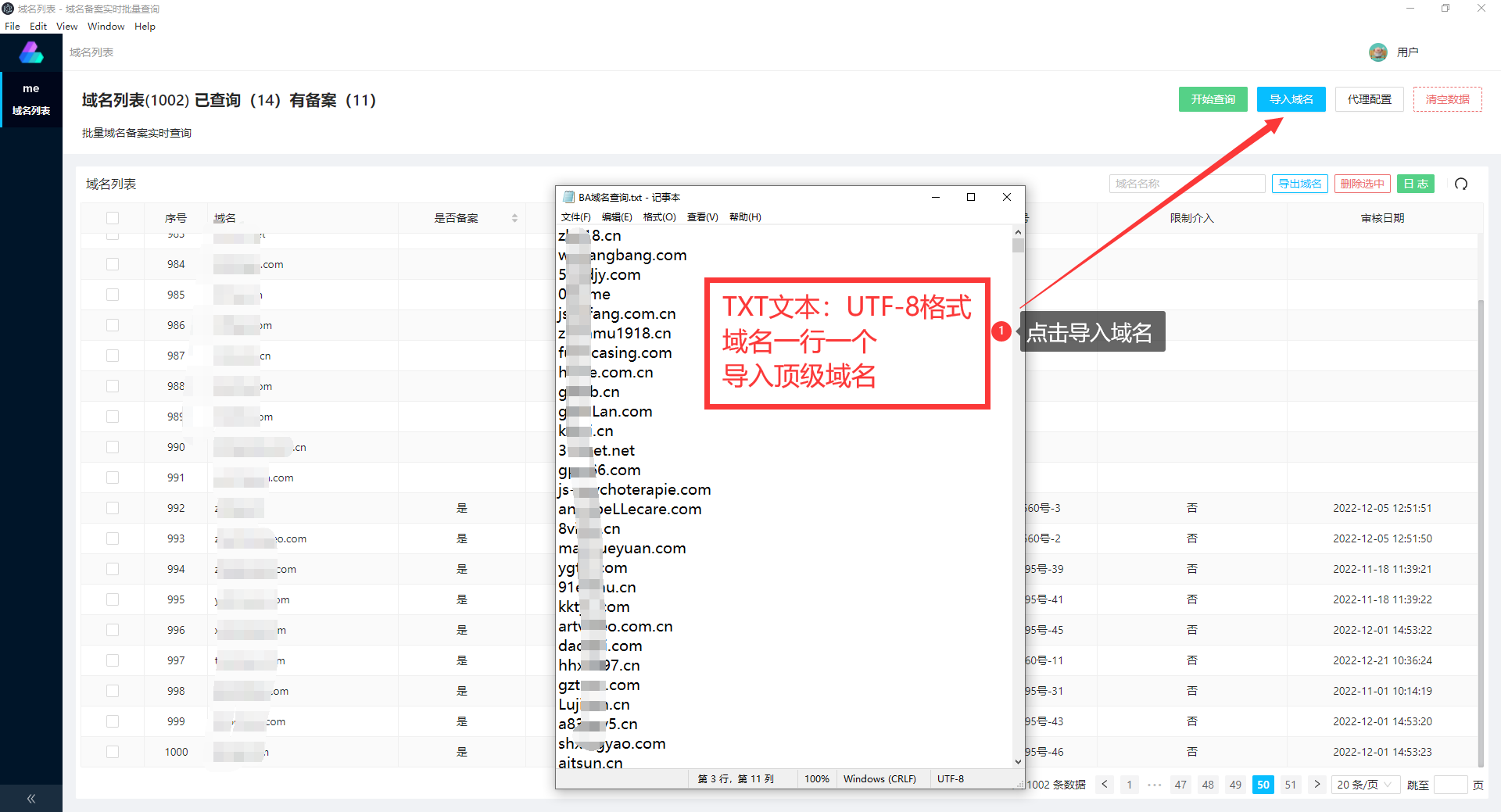Viewport: 1501px width, 812px height.
Task: Focus the 域名名称 search input field
Action: click(x=1186, y=184)
